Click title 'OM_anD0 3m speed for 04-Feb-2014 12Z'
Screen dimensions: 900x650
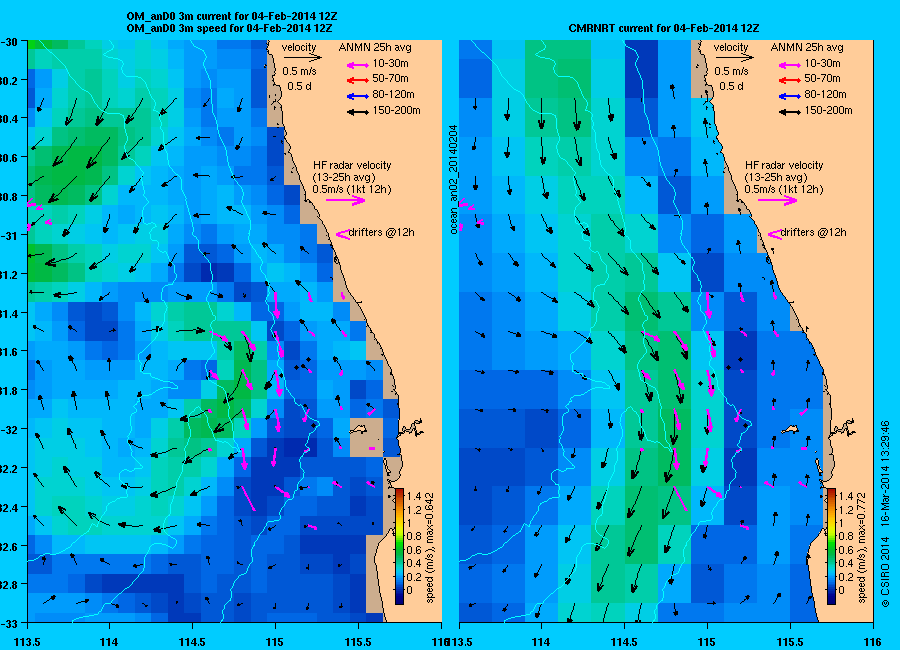click(x=229, y=28)
